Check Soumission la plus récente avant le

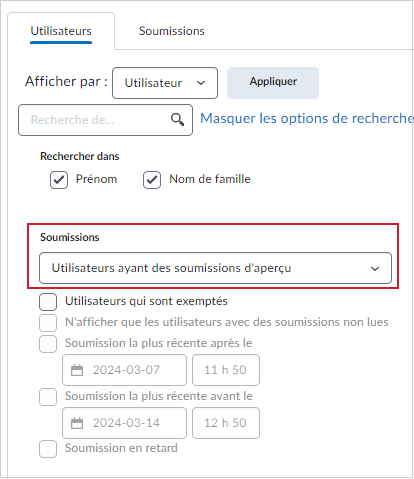(48, 397)
